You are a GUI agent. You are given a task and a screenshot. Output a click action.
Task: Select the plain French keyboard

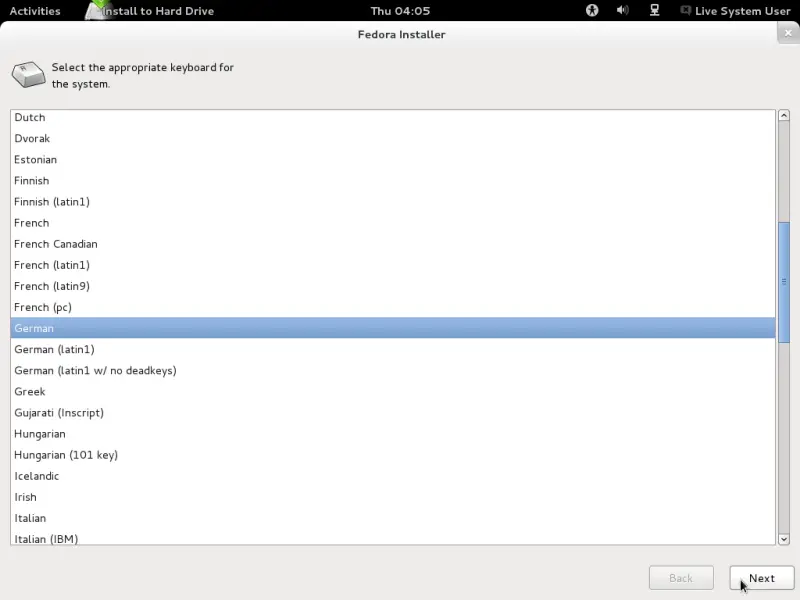point(393,223)
